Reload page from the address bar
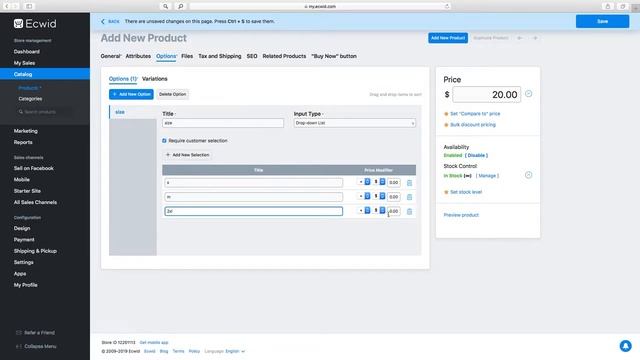Viewport: 640px width, 360px height. point(447,6)
